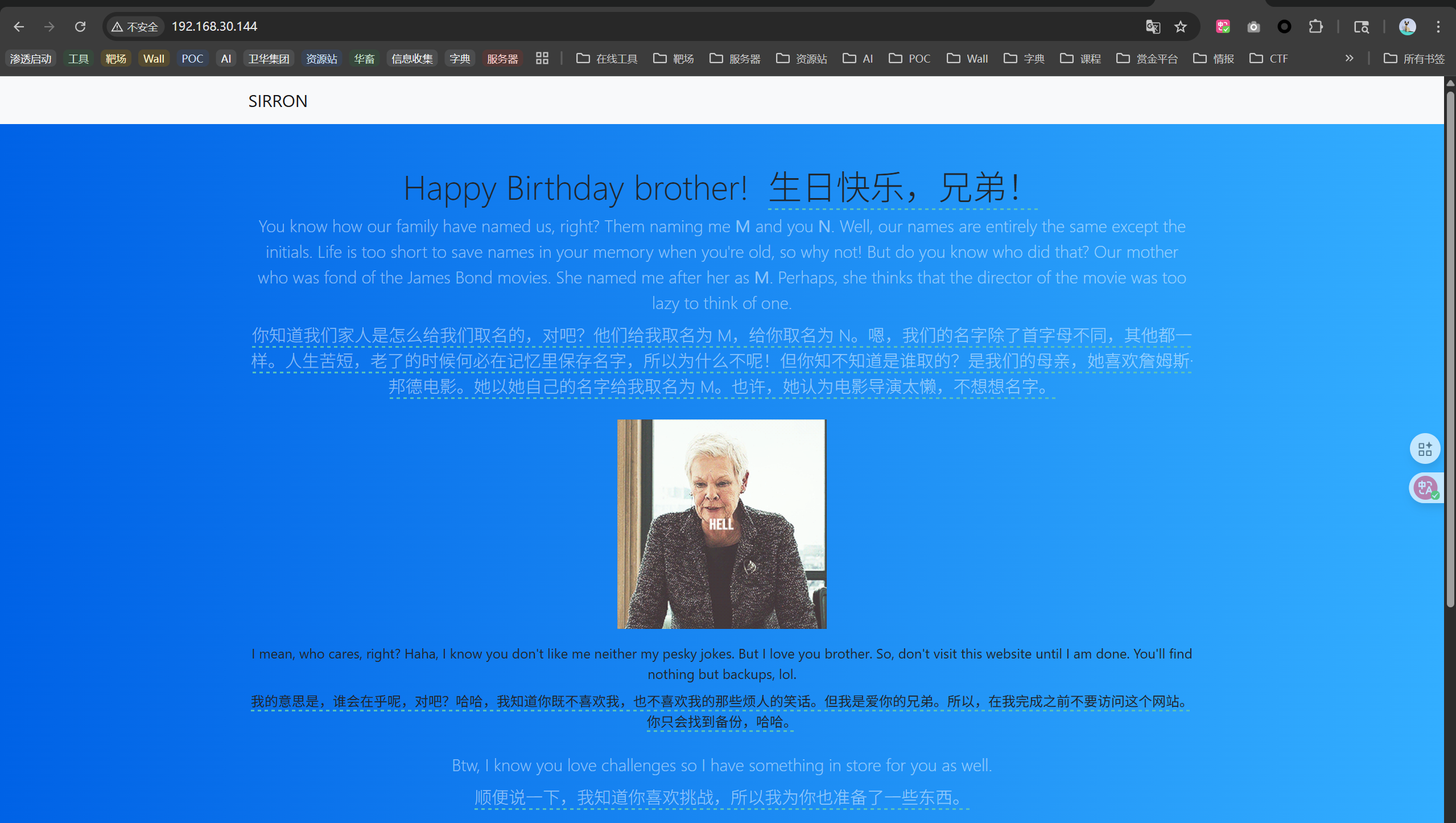This screenshot has height=823, width=1456.
Task: Click the floating grid sparkle widget
Action: click(x=1425, y=450)
